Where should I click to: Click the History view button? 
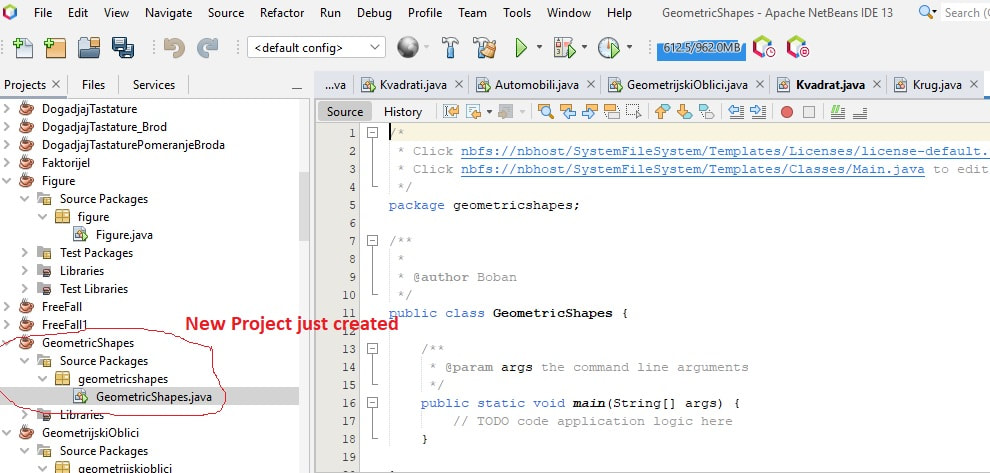403,112
